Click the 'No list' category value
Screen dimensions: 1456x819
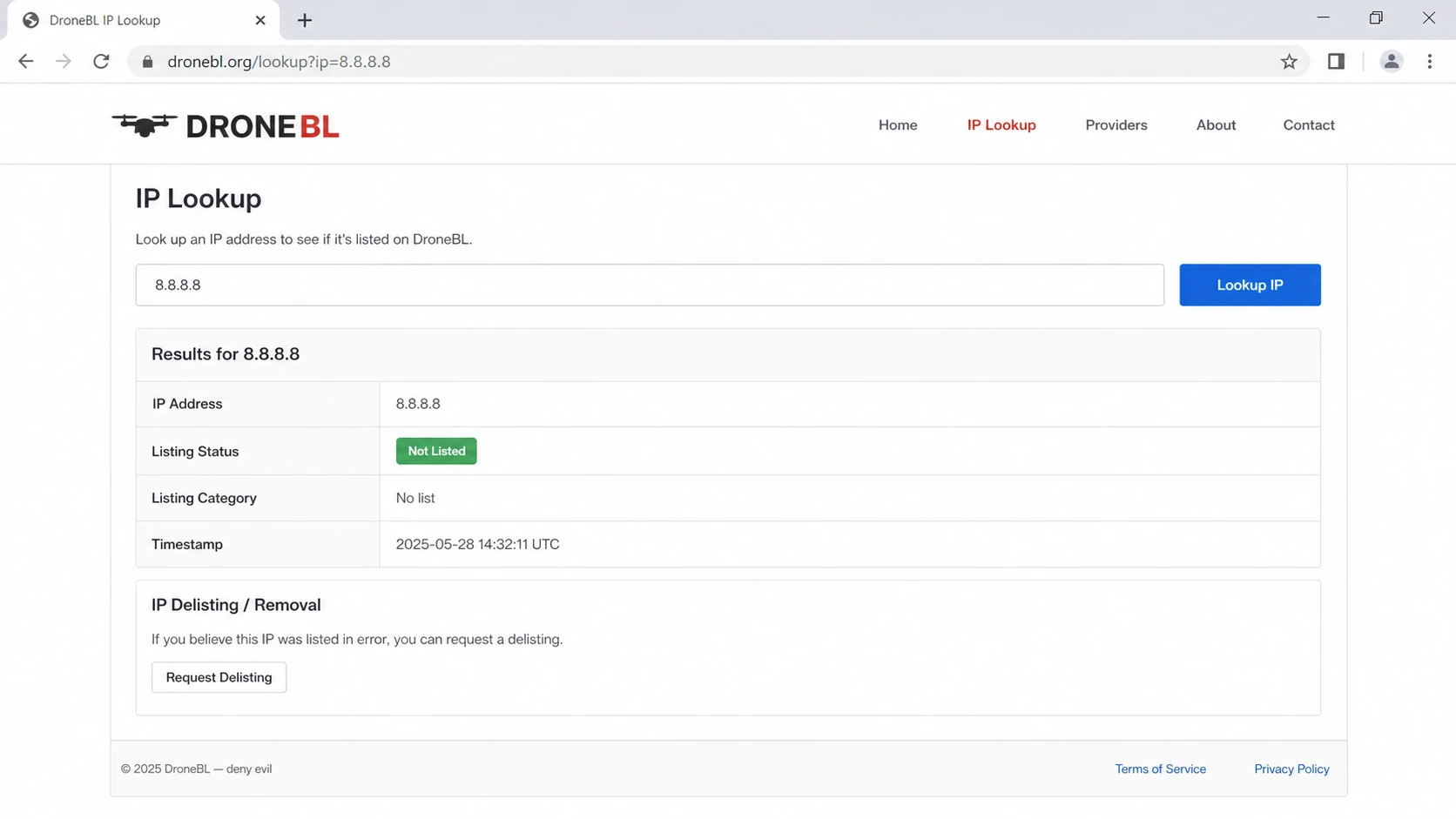(x=415, y=498)
